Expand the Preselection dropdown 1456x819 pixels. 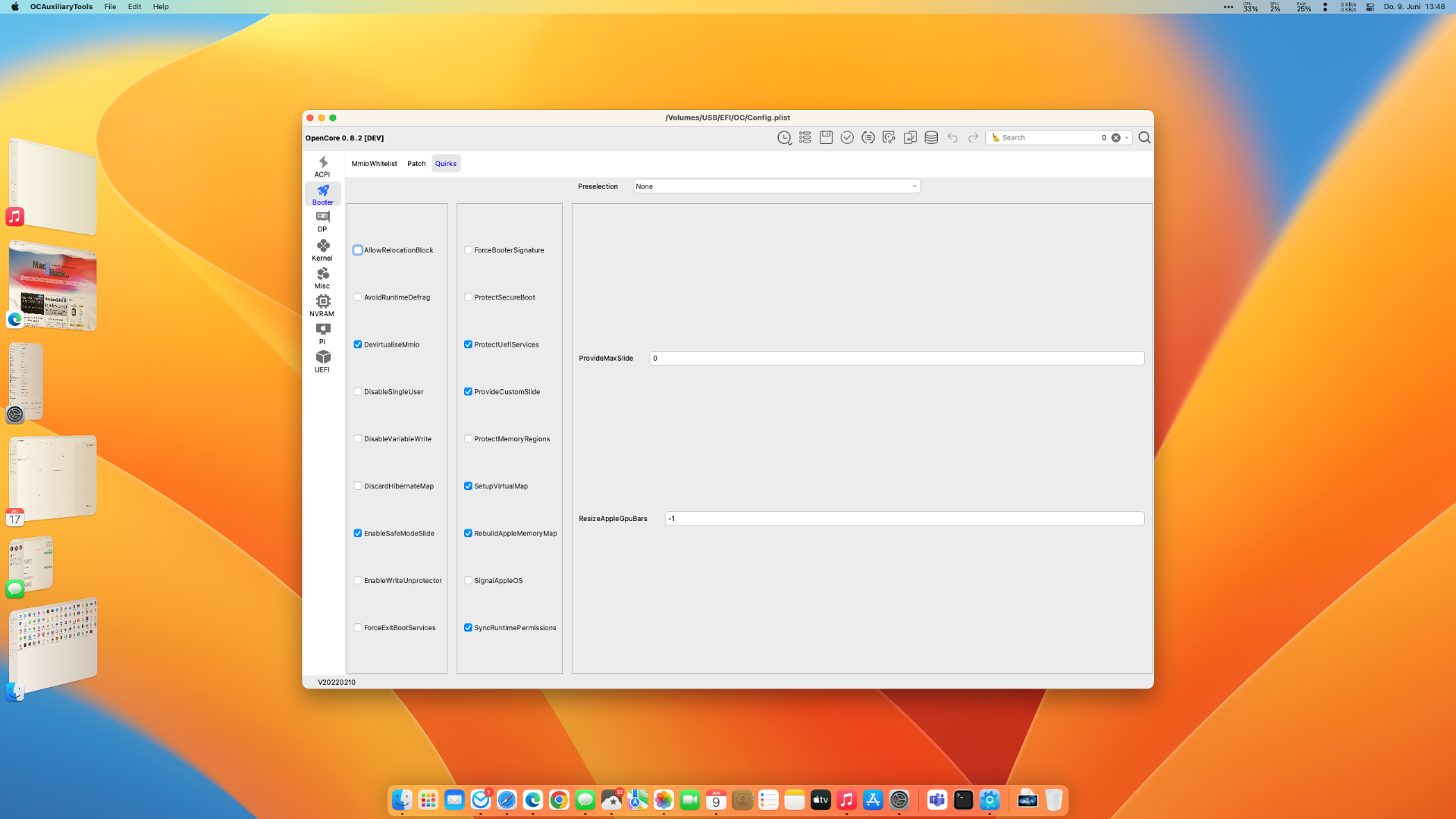click(777, 187)
